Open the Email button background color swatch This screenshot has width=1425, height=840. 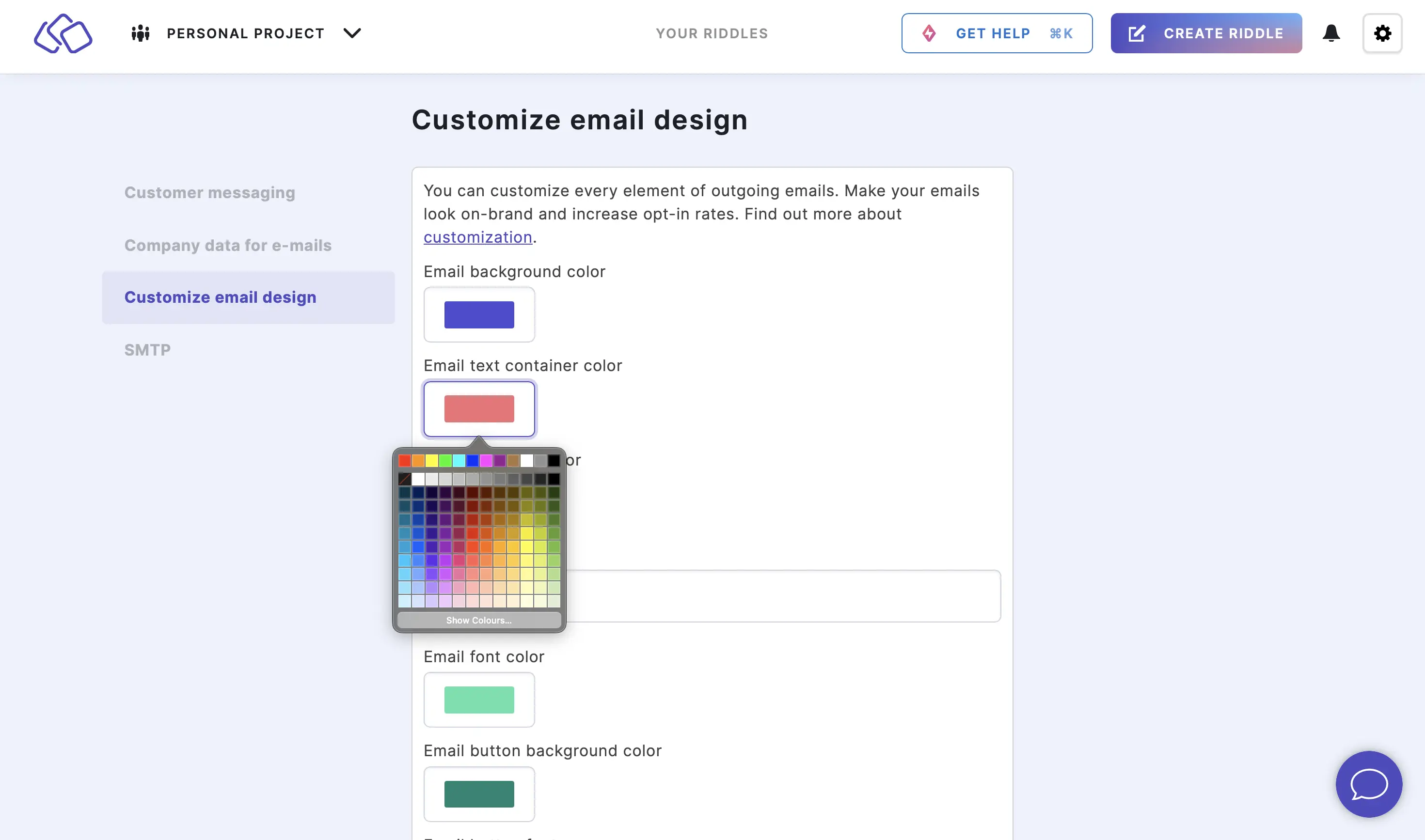click(479, 794)
